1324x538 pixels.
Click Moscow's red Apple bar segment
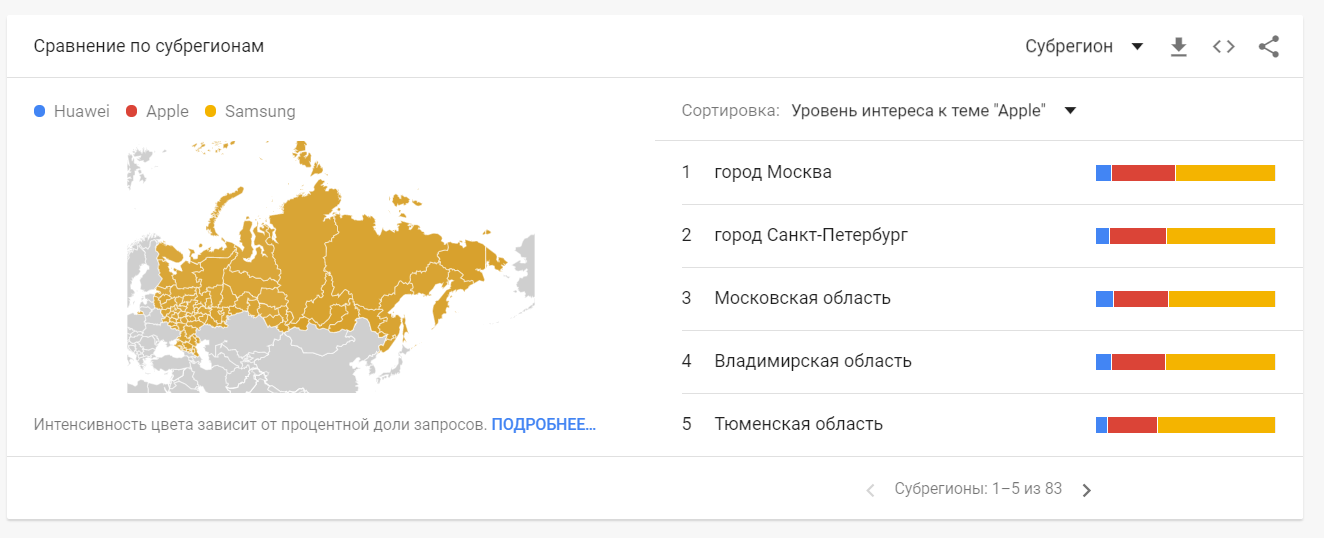[1143, 173]
